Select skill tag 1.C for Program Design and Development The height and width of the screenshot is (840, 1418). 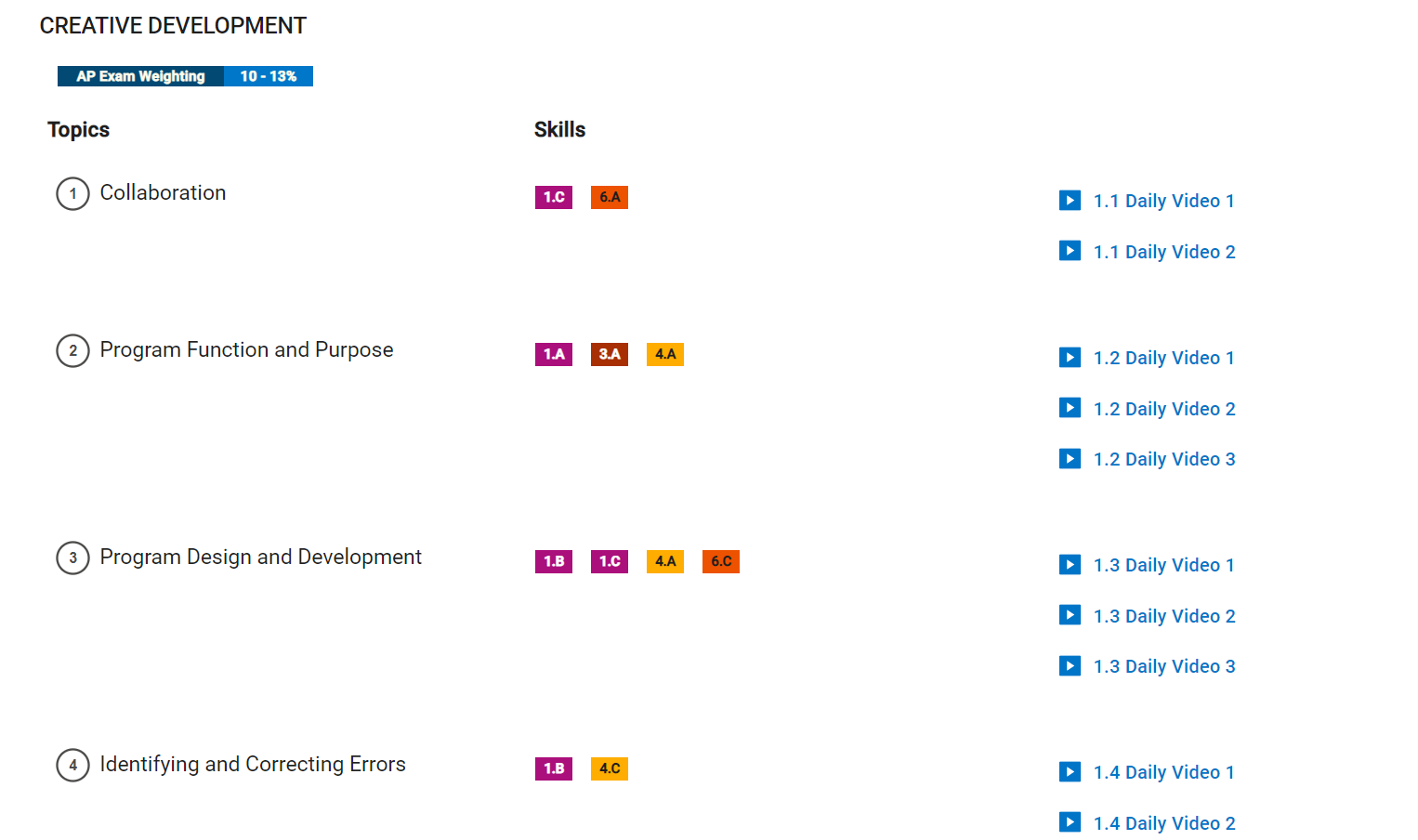(610, 561)
